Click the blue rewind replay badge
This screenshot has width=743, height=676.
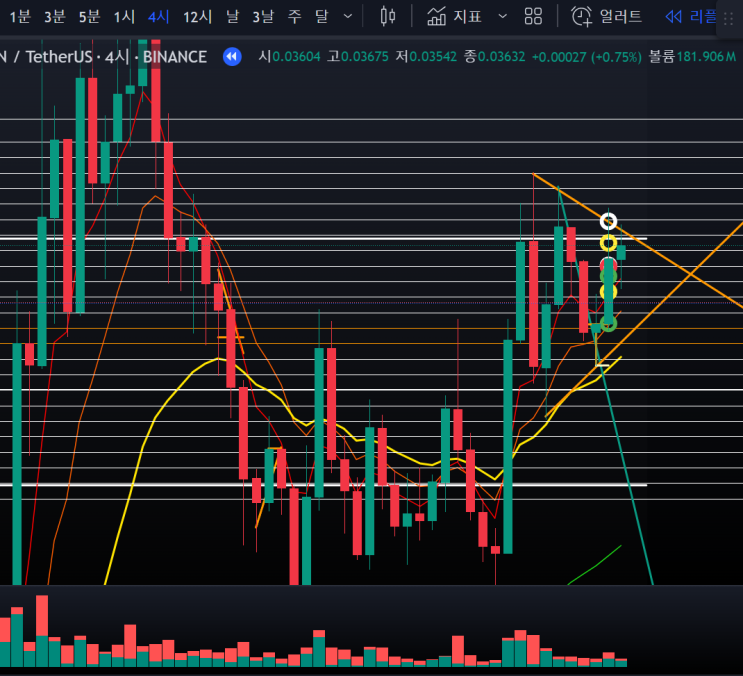(x=232, y=57)
